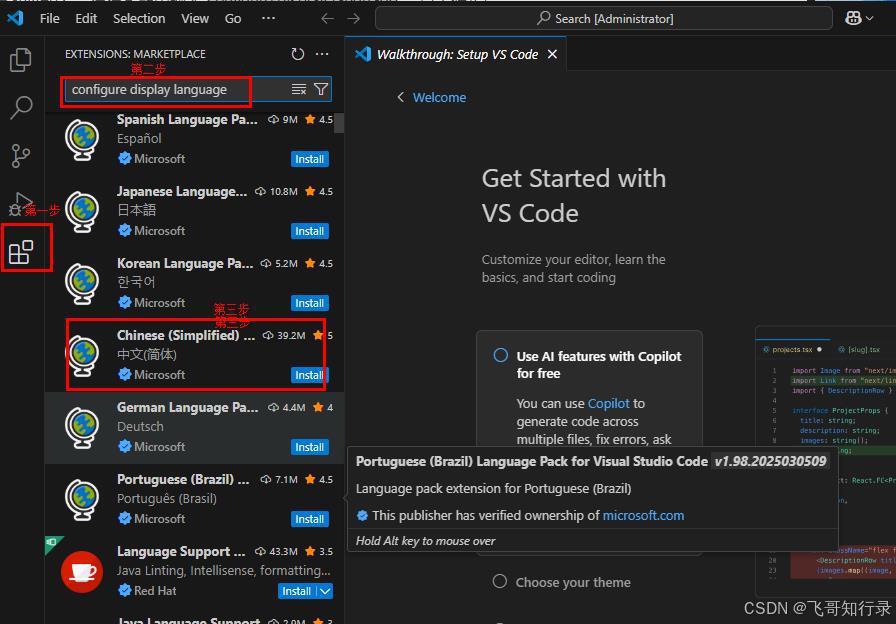Click the EXTENSIONS: MARKETPLACE panel header
Viewport: 896px width, 624px height.
coord(135,54)
